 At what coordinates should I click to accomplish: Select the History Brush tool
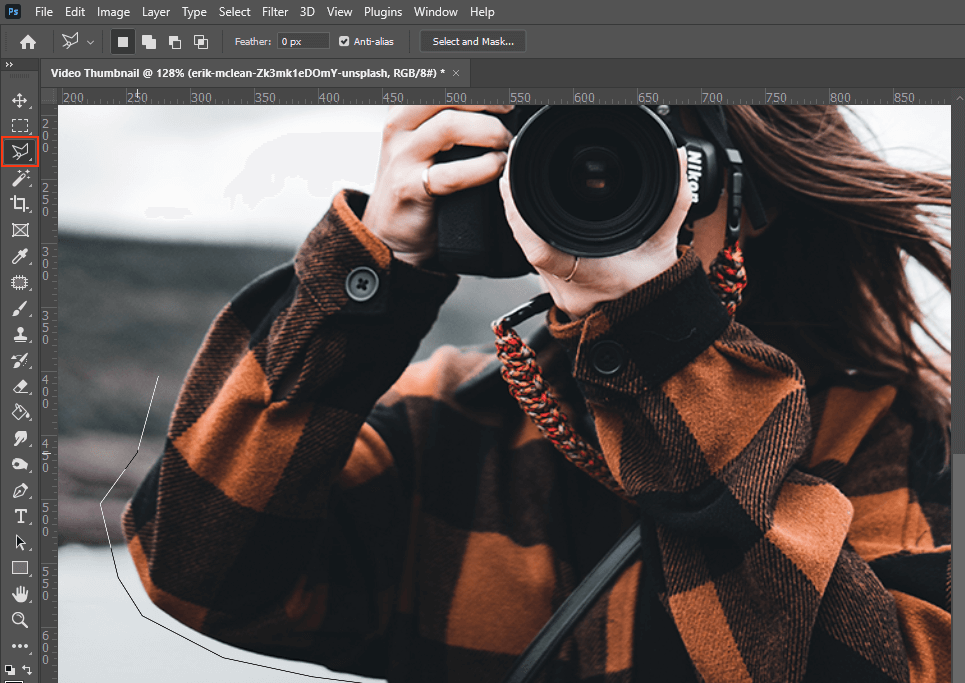click(x=20, y=361)
